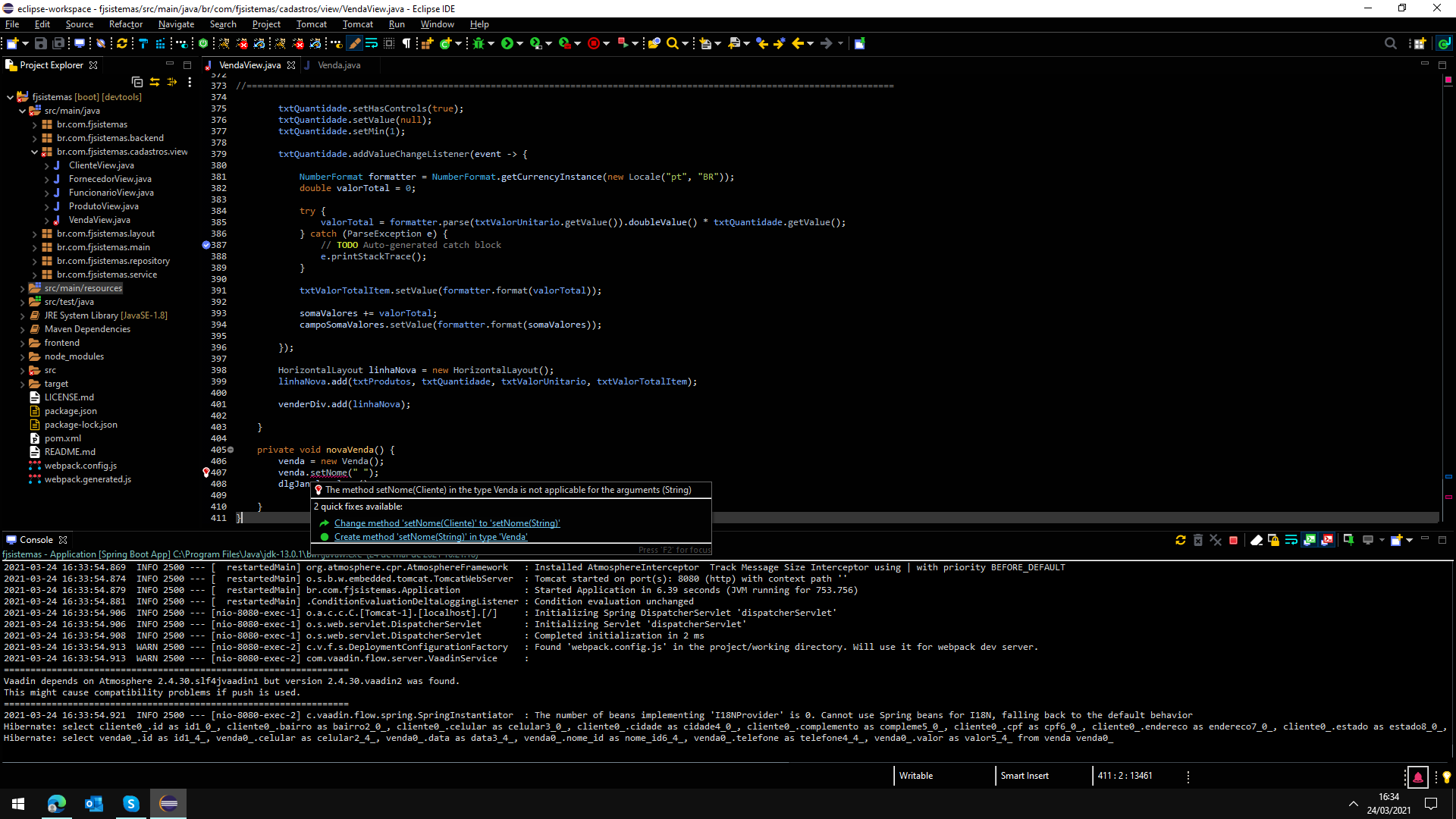
Task: Toggle Show Whitespace Characters pilcrow icon
Action: coord(406,43)
